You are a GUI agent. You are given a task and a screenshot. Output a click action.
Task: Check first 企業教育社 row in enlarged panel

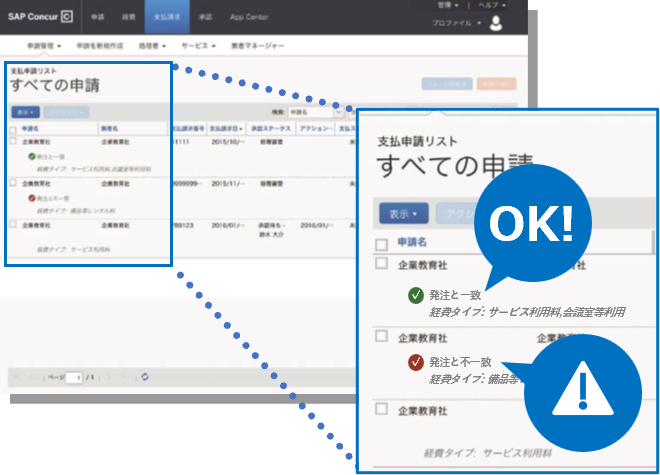[x=381, y=264]
